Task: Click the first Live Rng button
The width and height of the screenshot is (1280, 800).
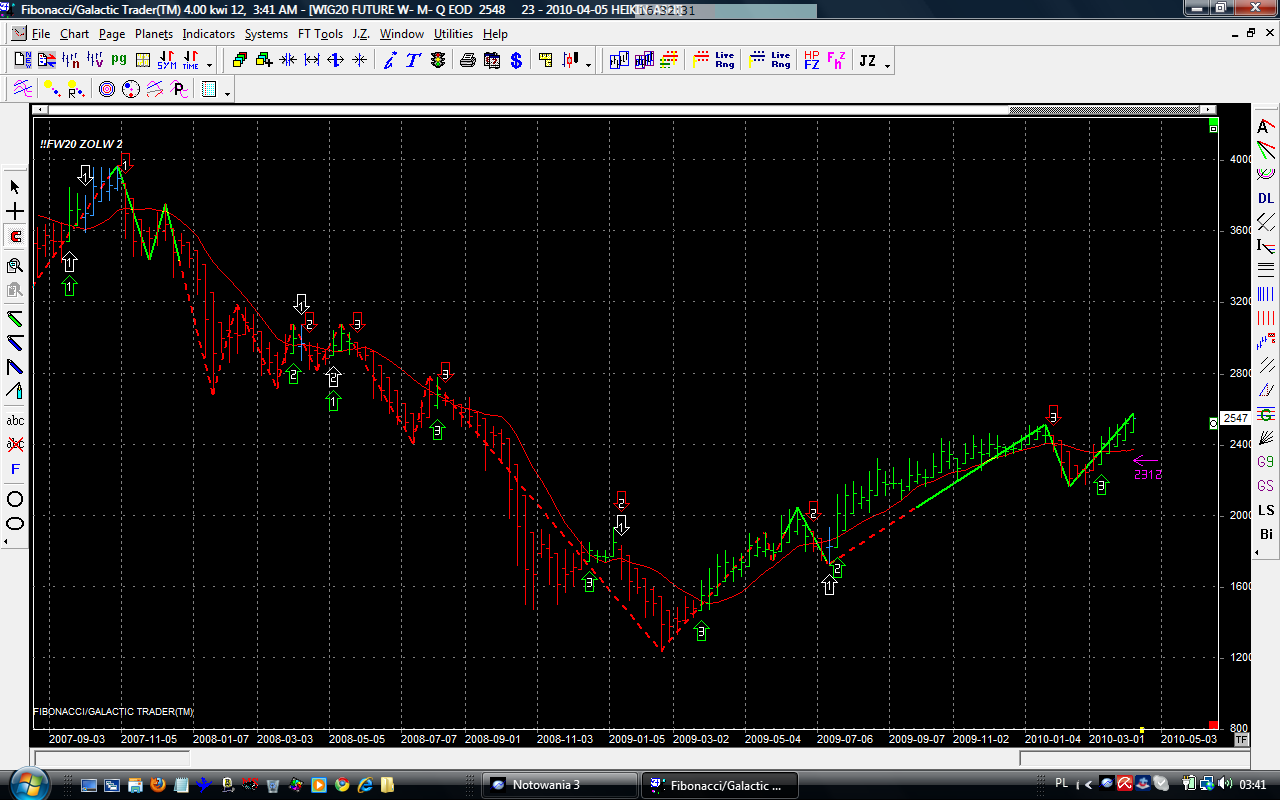Action: (725, 61)
